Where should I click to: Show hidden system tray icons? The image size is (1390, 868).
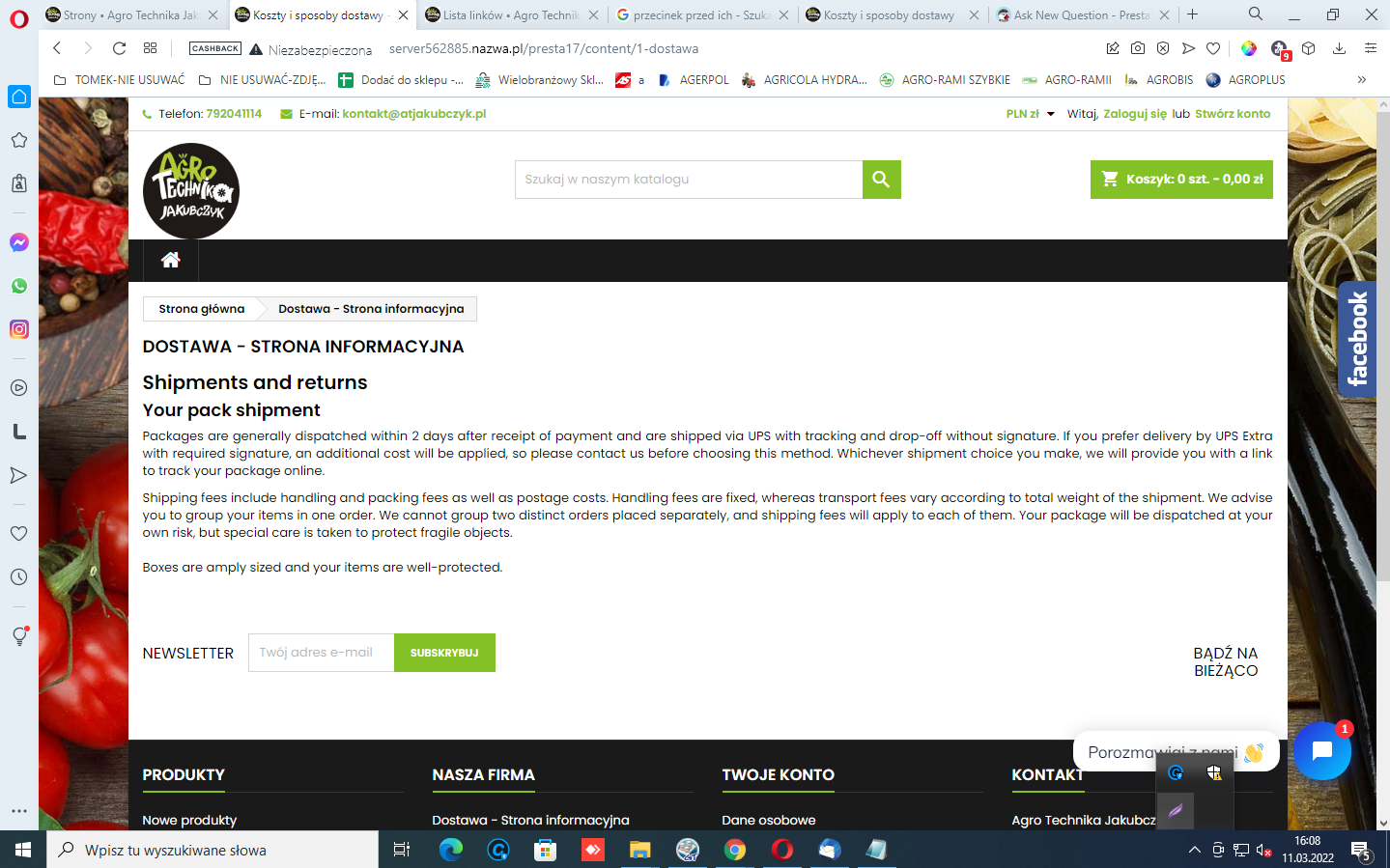(1195, 850)
